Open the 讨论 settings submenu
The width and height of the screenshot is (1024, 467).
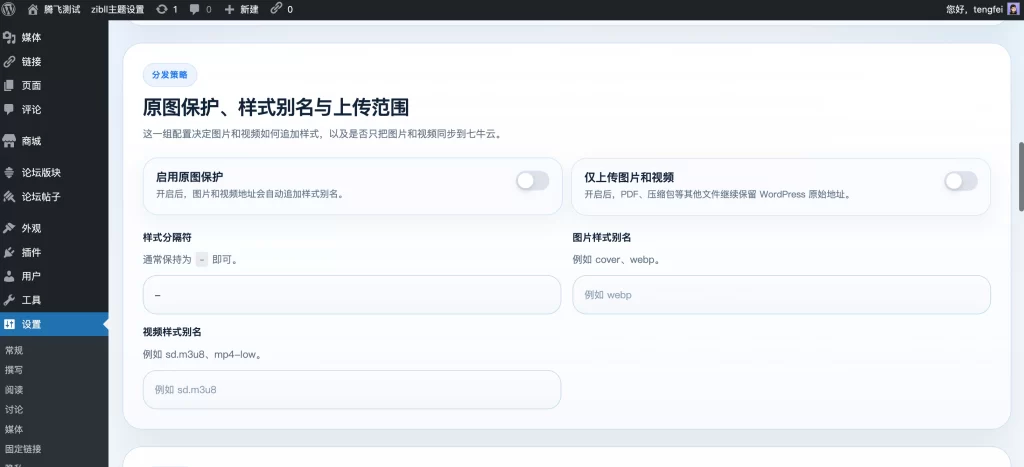[x=14, y=410]
